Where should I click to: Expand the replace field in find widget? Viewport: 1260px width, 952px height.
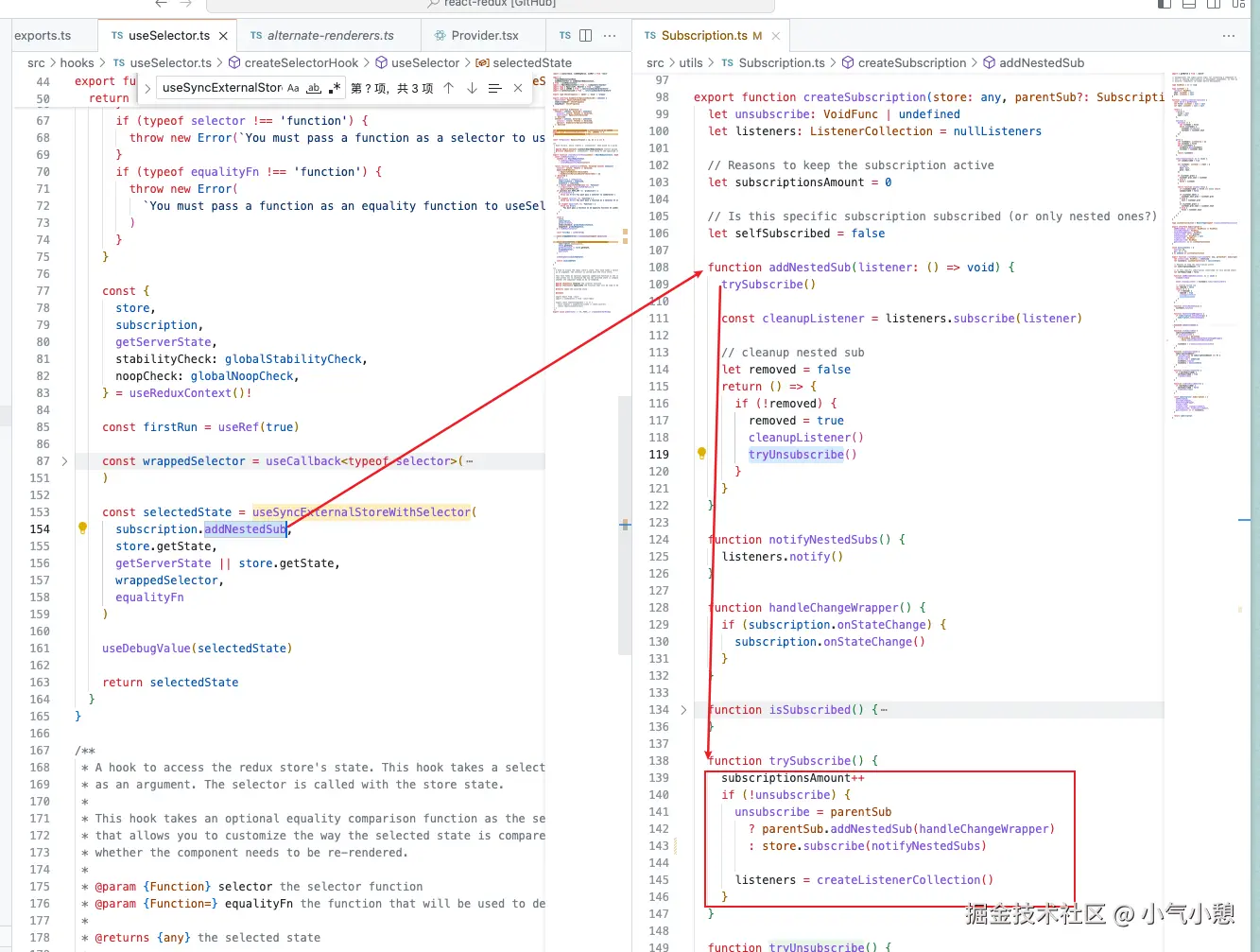pos(147,88)
